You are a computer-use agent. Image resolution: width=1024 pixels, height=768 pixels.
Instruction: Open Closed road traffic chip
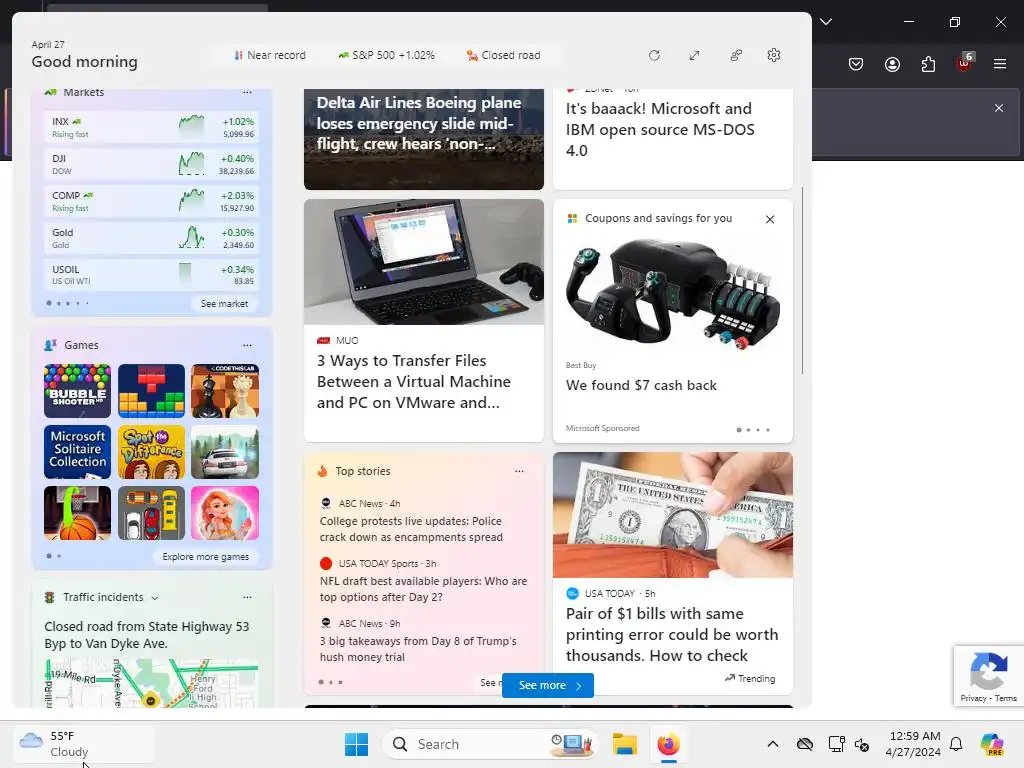point(504,56)
